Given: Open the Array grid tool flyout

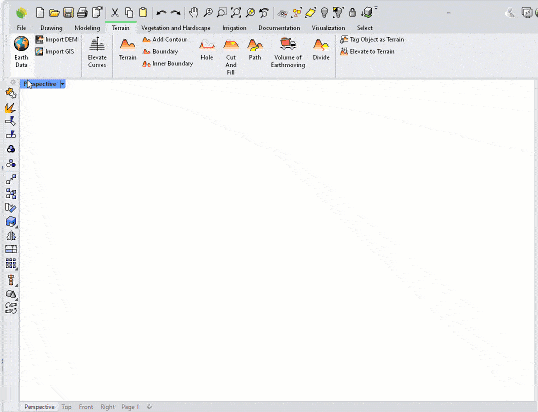Looking at the screenshot, I should 11,263.
